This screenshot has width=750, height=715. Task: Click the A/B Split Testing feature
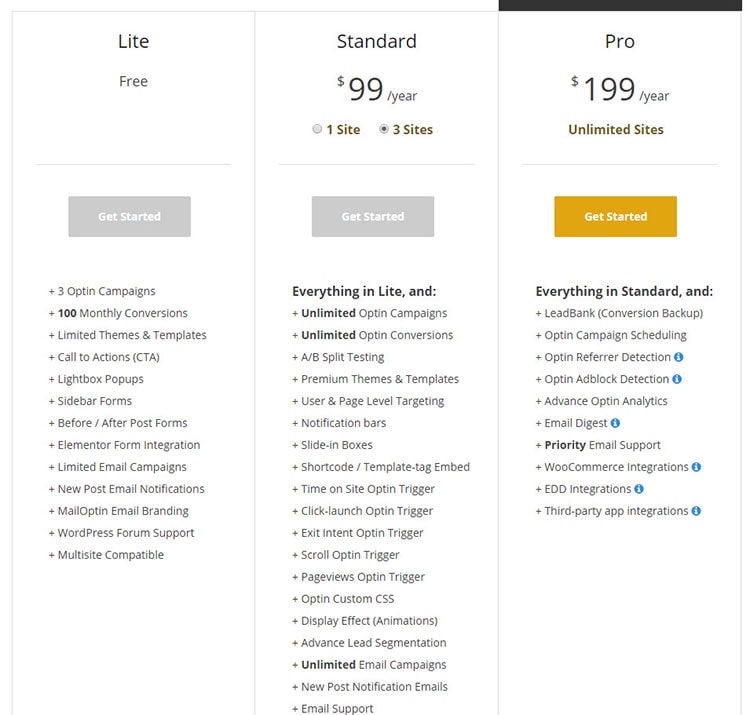(342, 357)
